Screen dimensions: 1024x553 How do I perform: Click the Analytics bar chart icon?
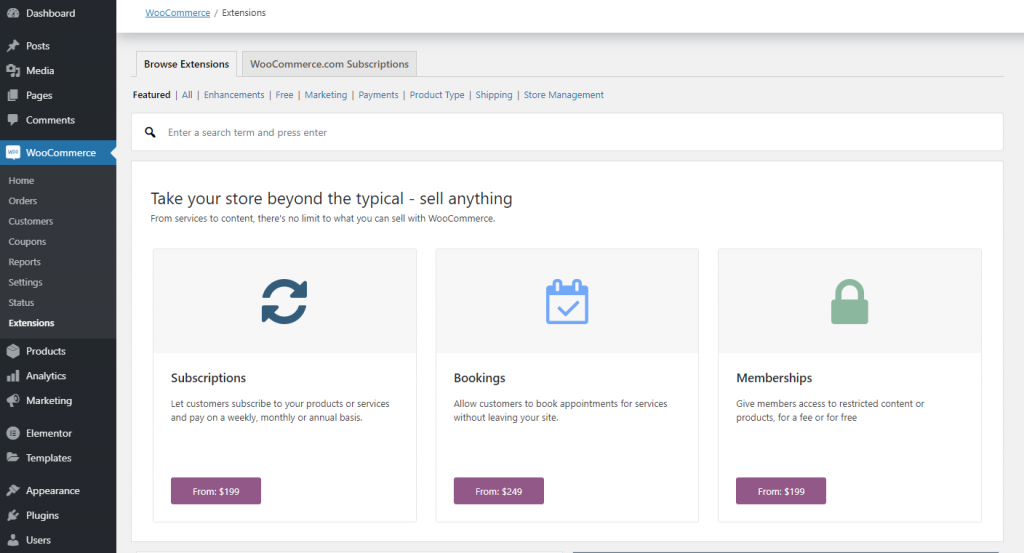pyautogui.click(x=13, y=376)
